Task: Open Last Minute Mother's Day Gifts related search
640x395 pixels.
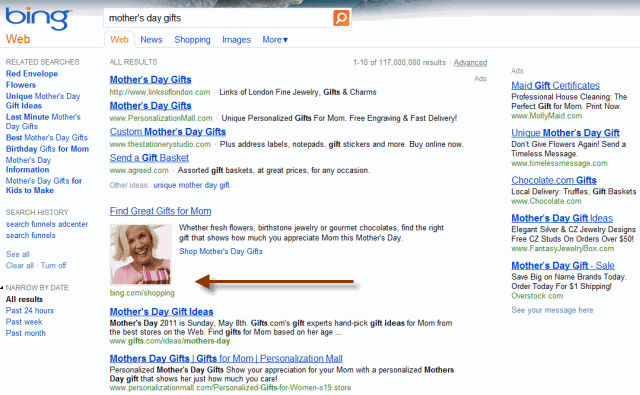Action: pos(43,122)
